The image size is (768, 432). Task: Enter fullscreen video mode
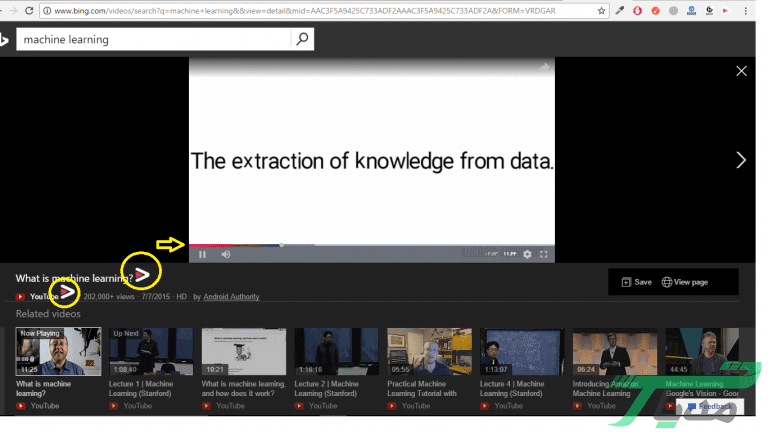tap(544, 254)
